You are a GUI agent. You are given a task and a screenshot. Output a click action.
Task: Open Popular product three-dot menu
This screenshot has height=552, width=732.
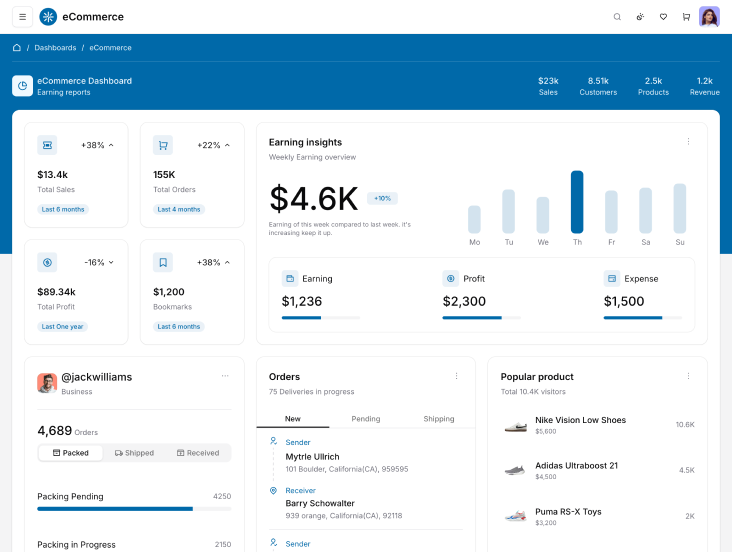click(x=688, y=376)
